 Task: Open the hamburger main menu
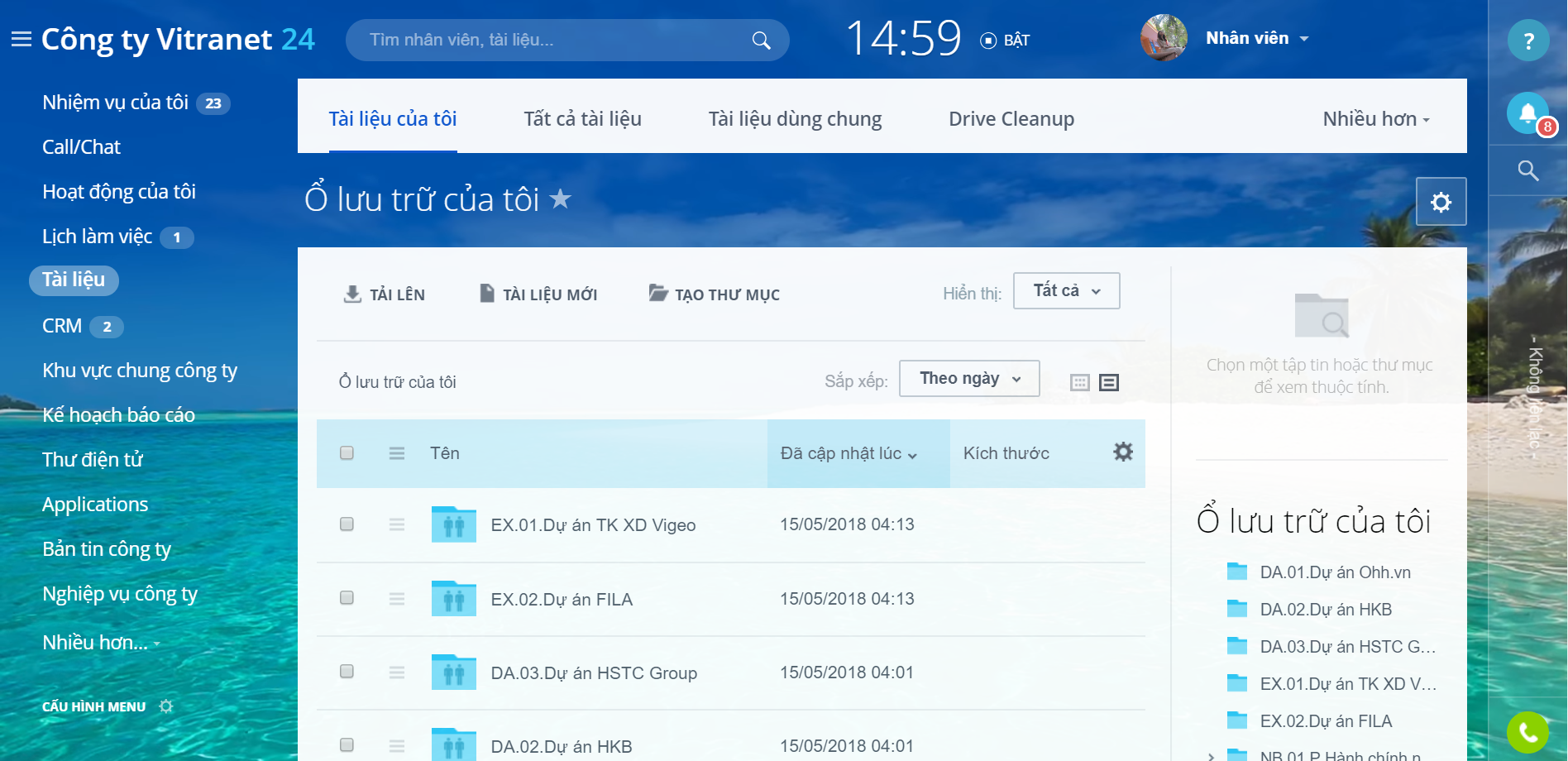click(21, 39)
